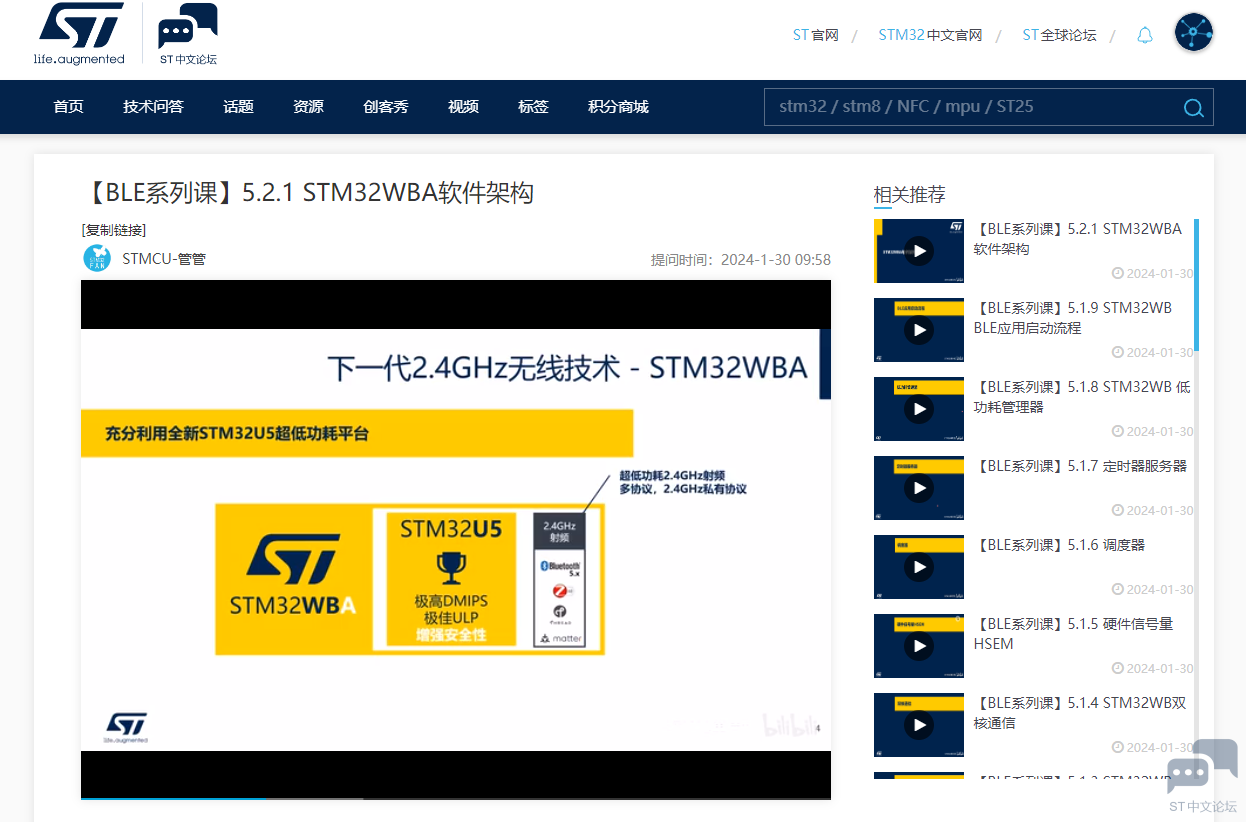Viewport: 1246px width, 822px height.
Task: Open the floating ST中文论坛 chat widget
Action: click(x=1202, y=776)
